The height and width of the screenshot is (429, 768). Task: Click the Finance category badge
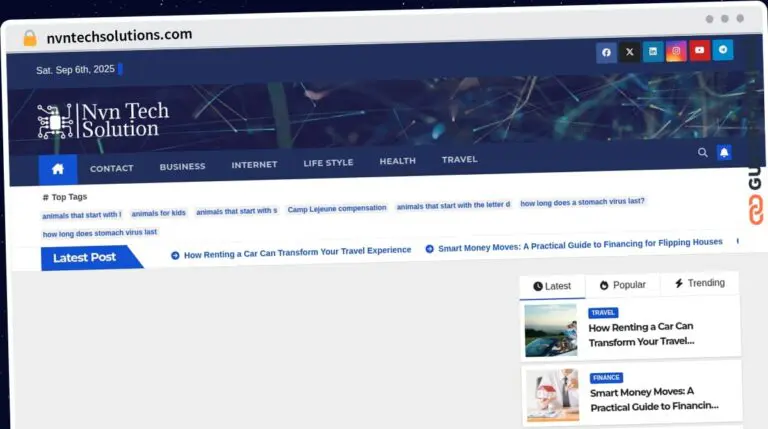pos(606,378)
